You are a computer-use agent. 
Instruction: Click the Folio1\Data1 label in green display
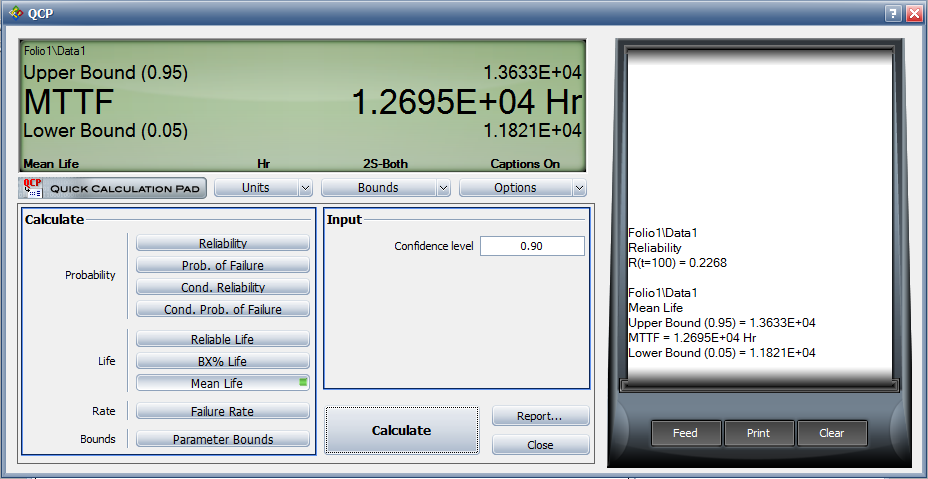coord(54,52)
